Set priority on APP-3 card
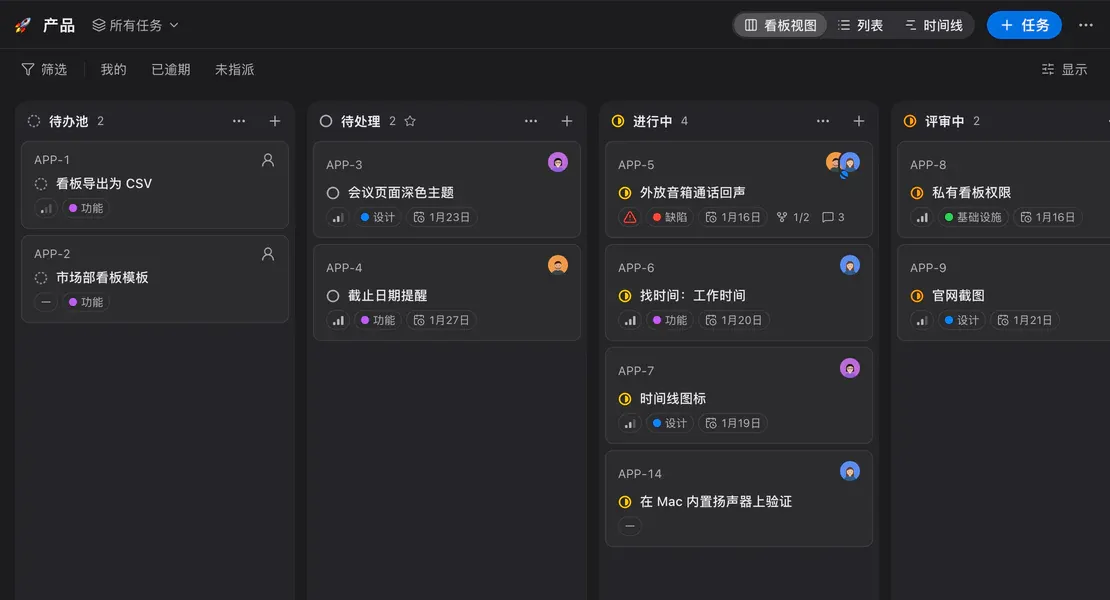The height and width of the screenshot is (600, 1110). (338, 217)
